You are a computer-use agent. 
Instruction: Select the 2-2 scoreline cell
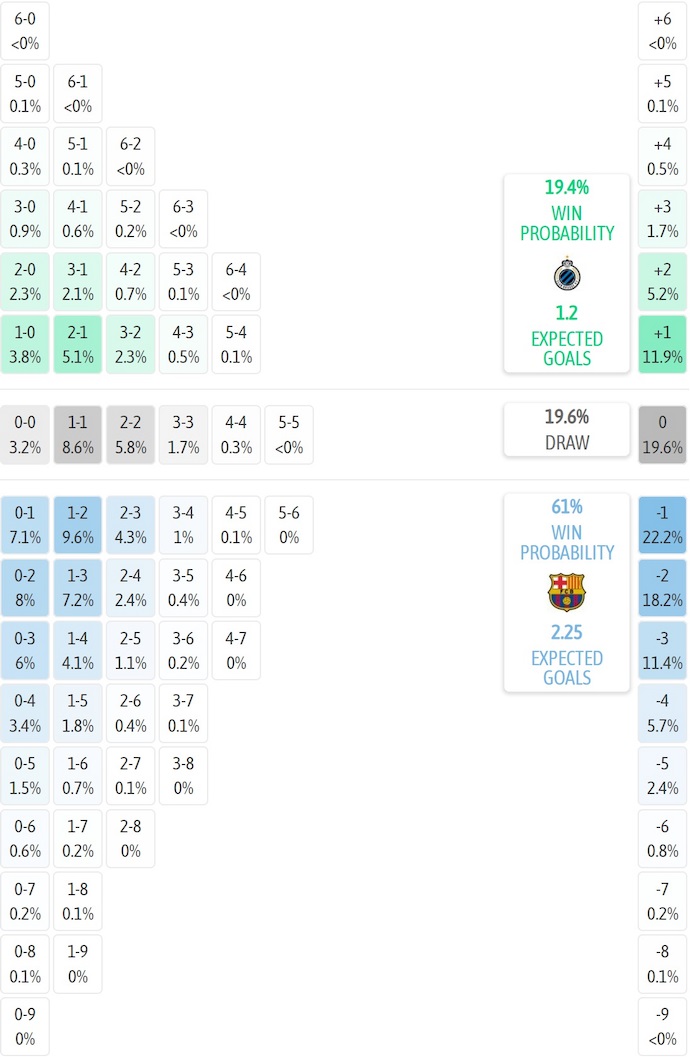tap(131, 435)
